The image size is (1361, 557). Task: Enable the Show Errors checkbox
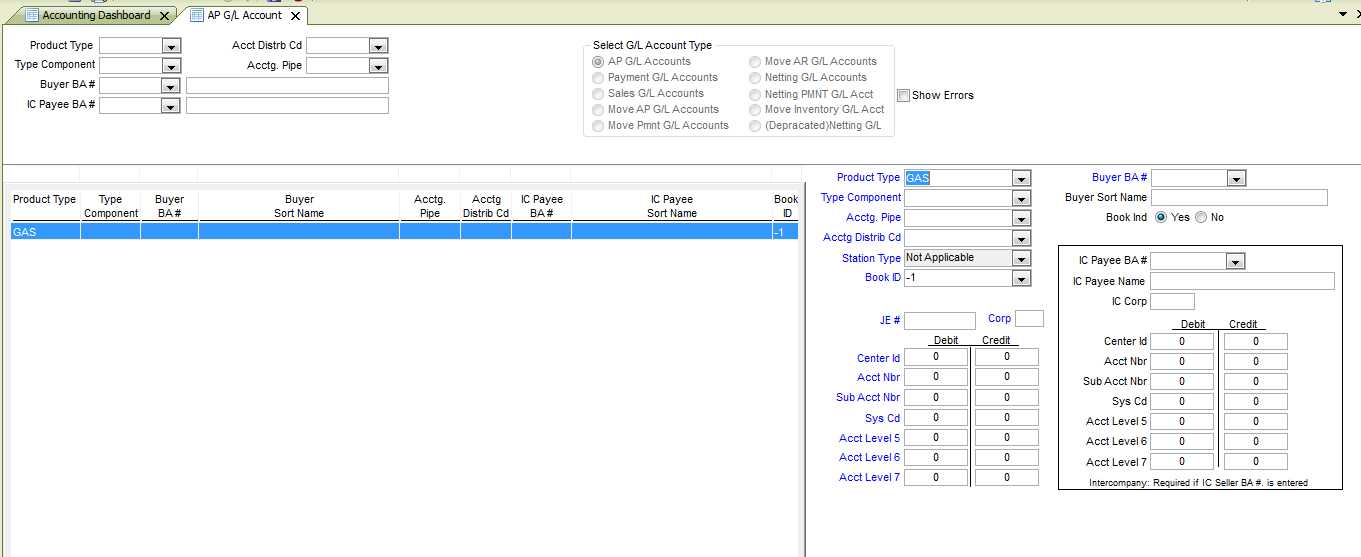[903, 96]
